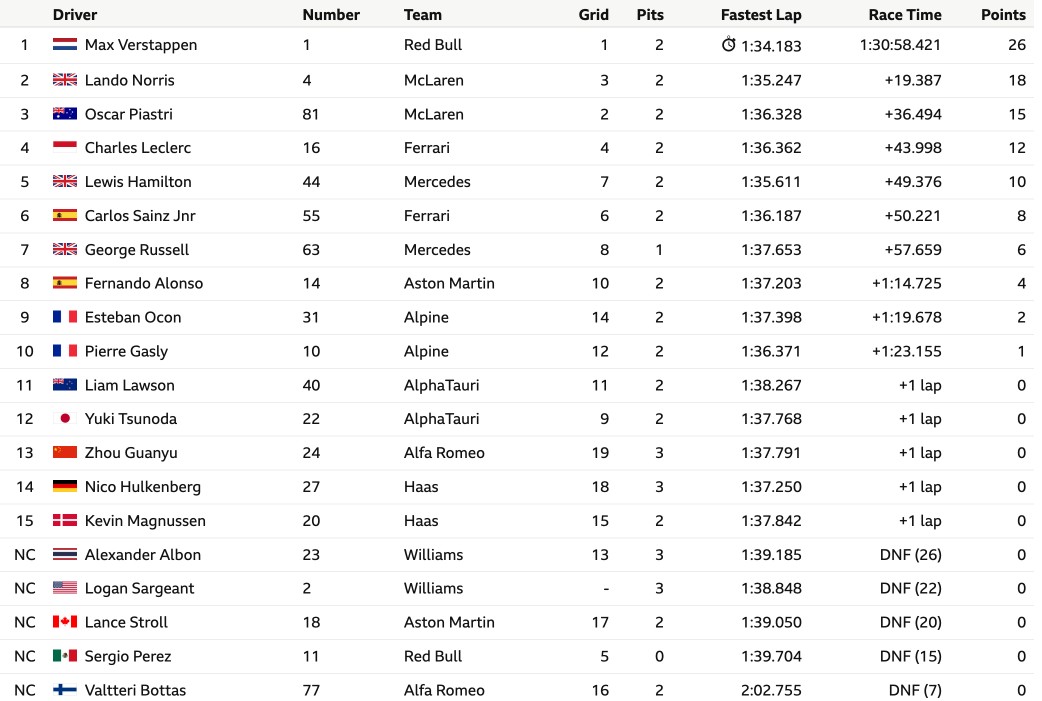
Task: Click the Fastest Lap column header
Action: pyautogui.click(x=761, y=15)
